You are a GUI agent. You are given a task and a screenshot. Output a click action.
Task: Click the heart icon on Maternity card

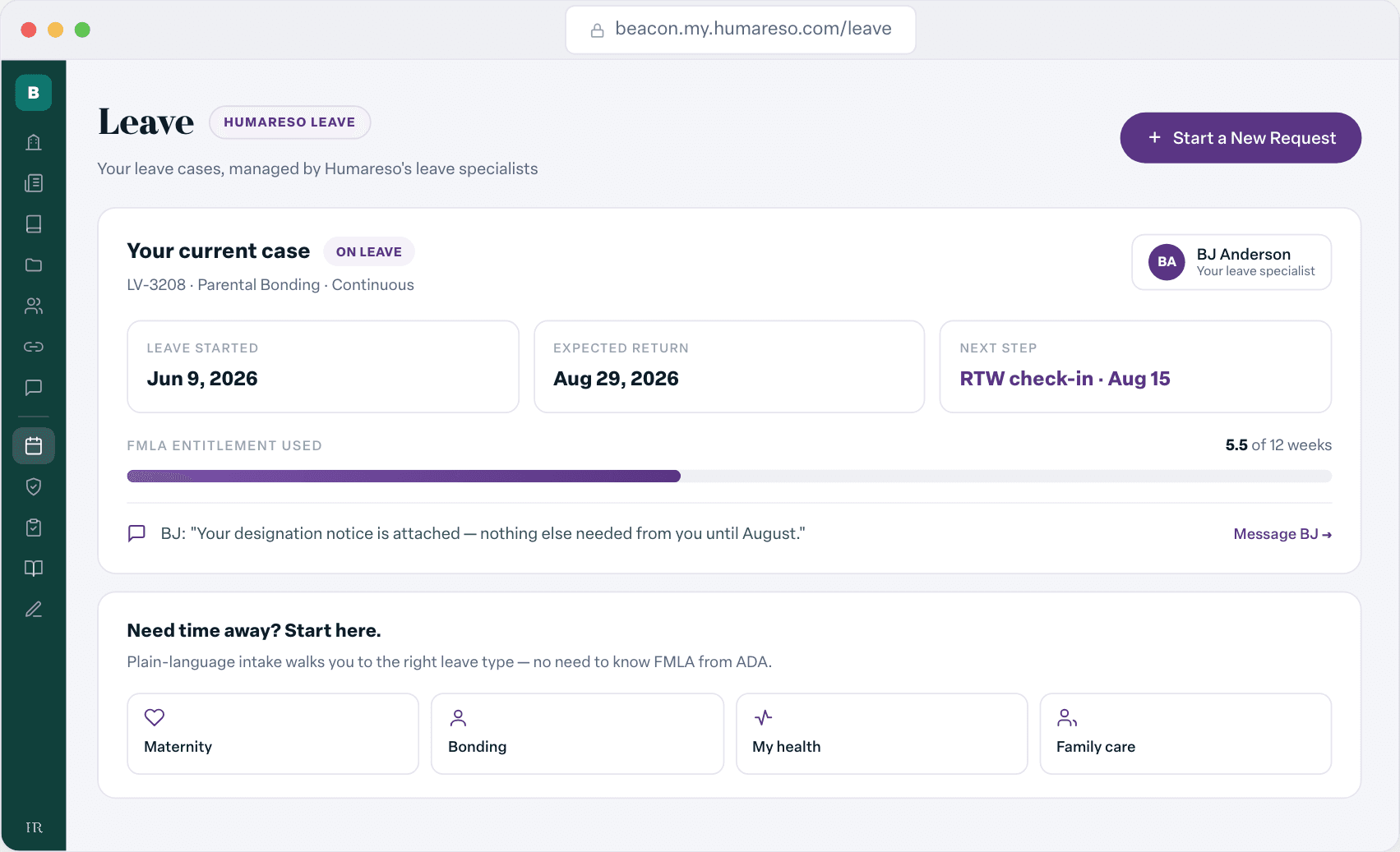(155, 717)
